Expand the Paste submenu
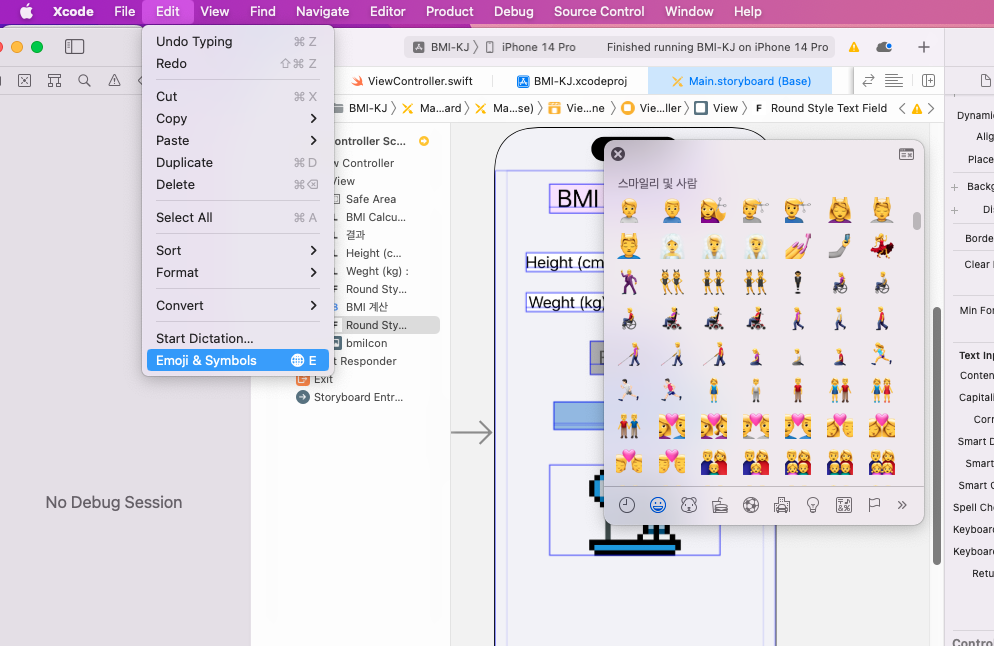This screenshot has width=994, height=646. coord(238,140)
